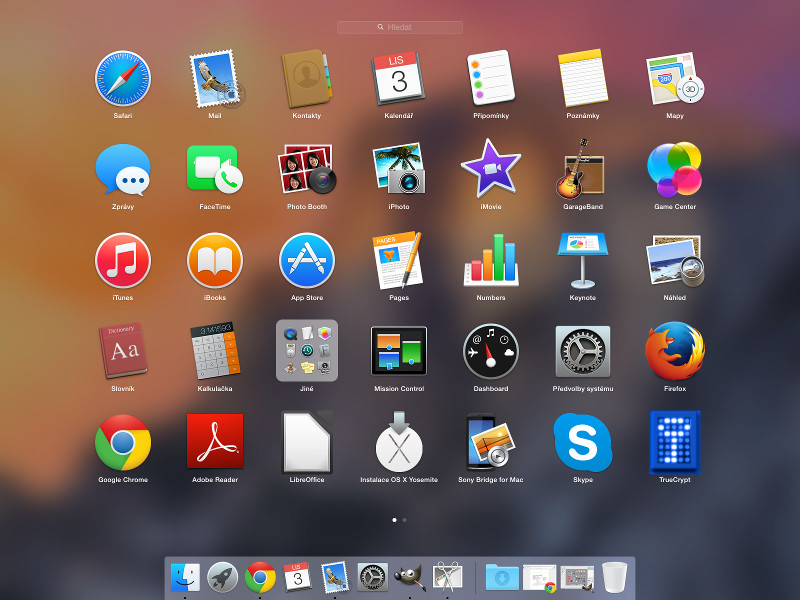Open the Kontakty address book app
This screenshot has height=600, width=800.
(307, 79)
